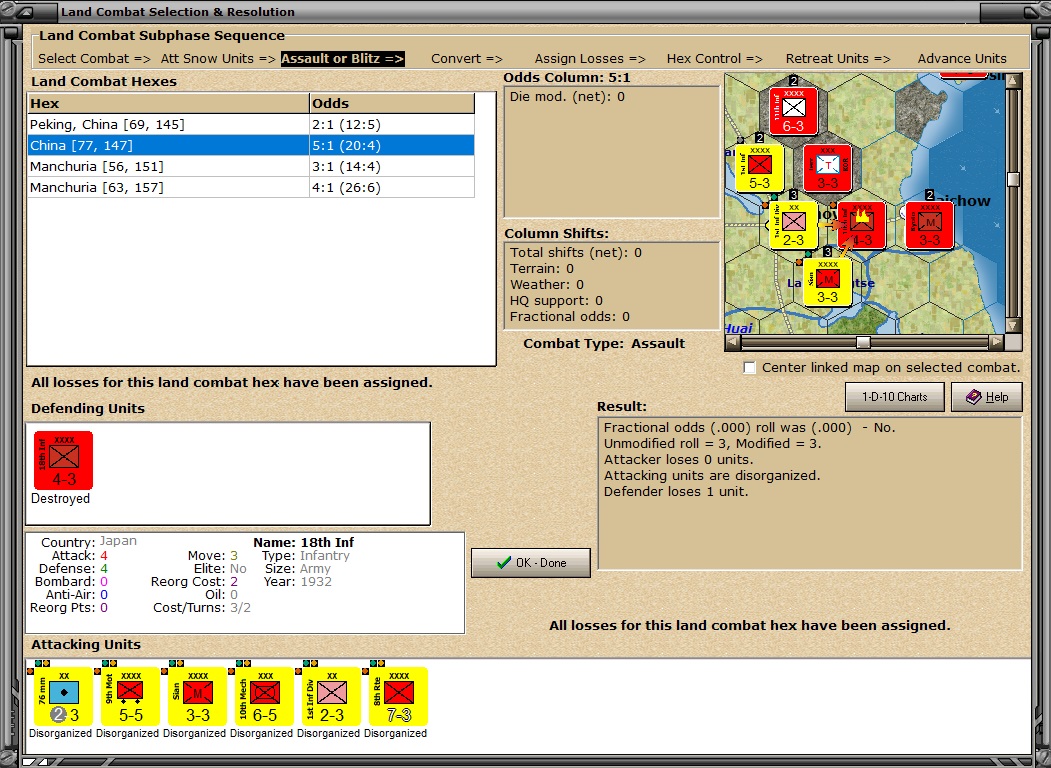Click the 11th Inf 6-3 counter on map
1051x768 pixels.
point(793,111)
